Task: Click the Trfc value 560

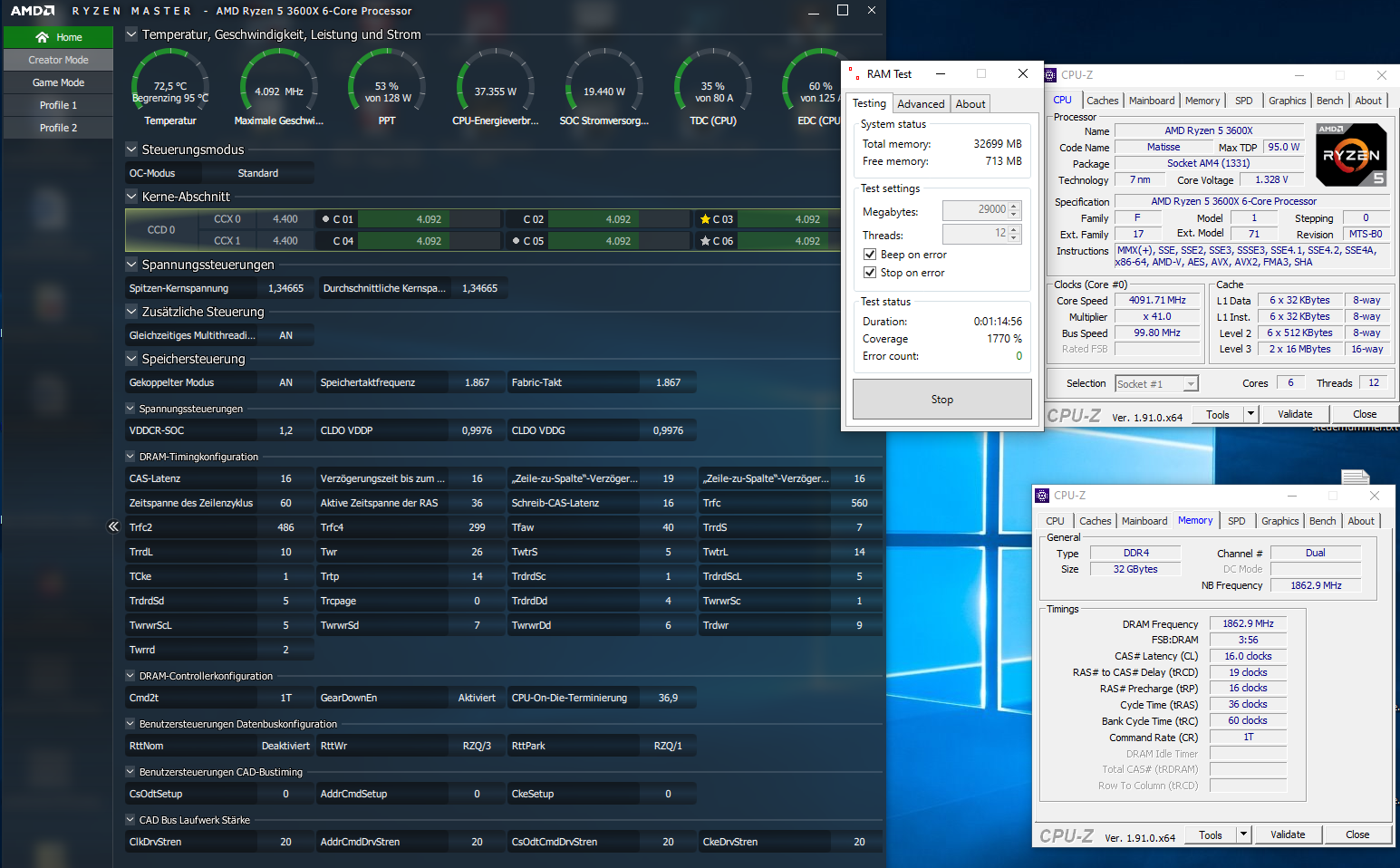Action: tap(859, 503)
